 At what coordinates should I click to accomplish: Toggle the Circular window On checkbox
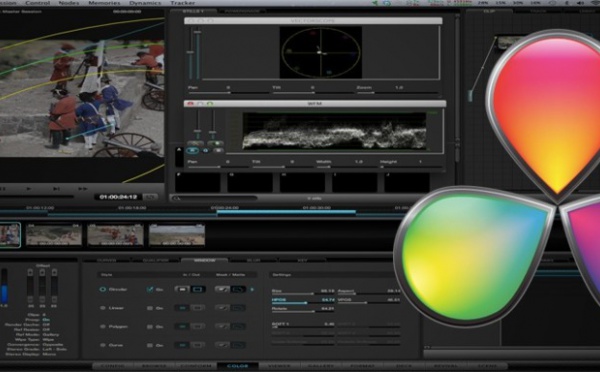click(x=150, y=289)
